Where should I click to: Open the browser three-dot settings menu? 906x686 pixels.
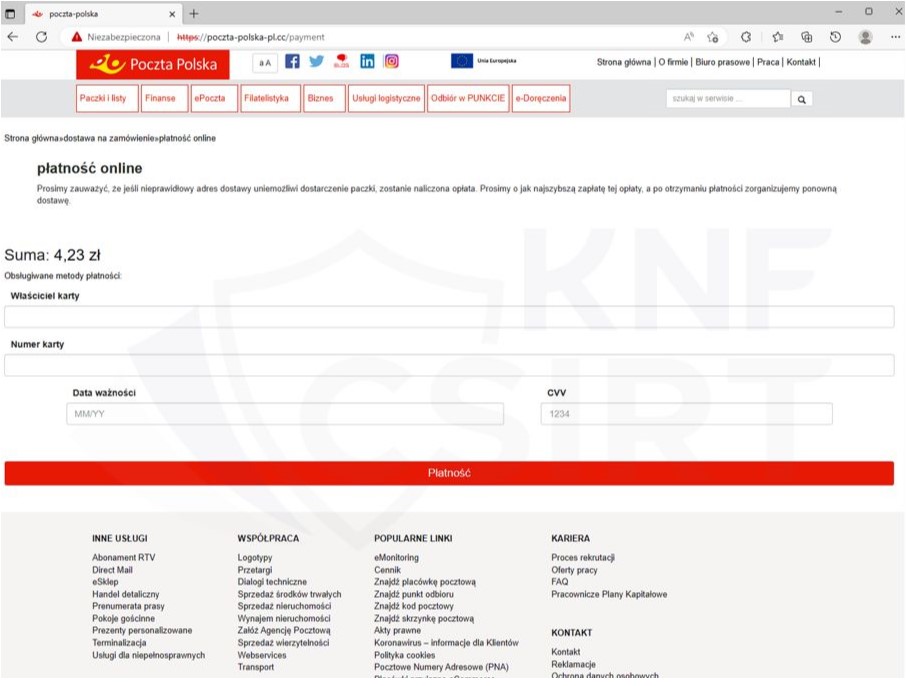(x=894, y=37)
